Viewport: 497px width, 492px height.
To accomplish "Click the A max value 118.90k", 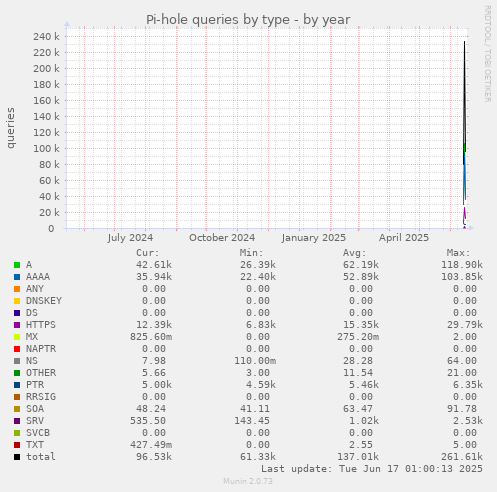I will click(x=462, y=265).
